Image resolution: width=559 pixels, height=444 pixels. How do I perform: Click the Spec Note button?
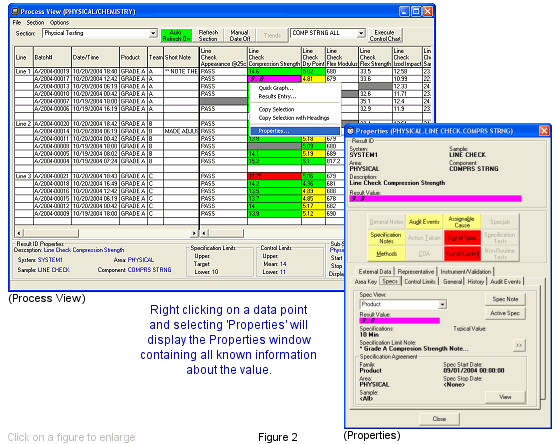pos(505,299)
